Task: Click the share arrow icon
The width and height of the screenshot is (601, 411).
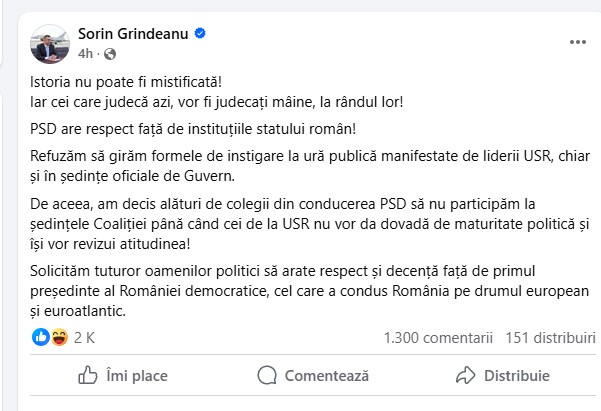Action: [x=464, y=376]
